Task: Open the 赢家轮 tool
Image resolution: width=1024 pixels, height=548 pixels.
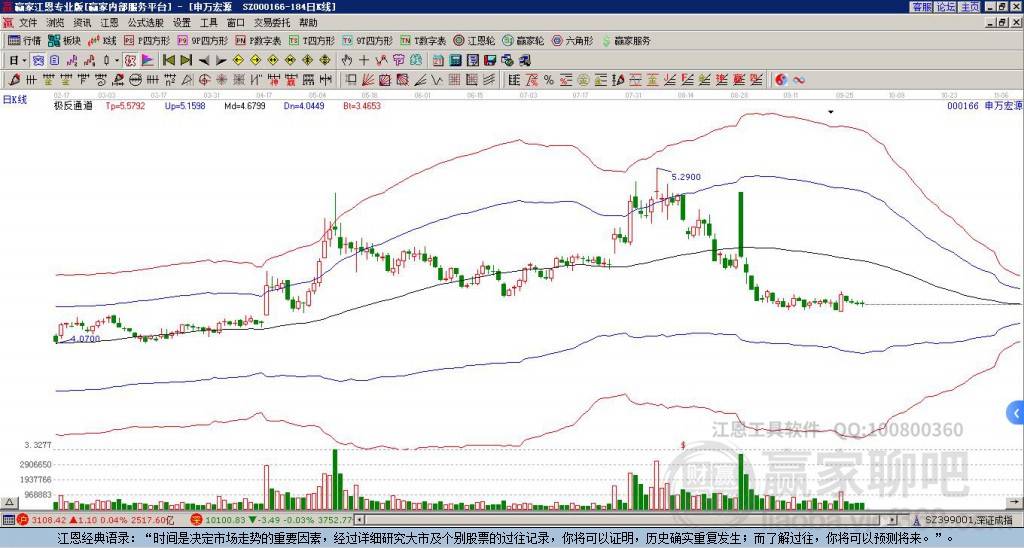Action: coord(523,40)
